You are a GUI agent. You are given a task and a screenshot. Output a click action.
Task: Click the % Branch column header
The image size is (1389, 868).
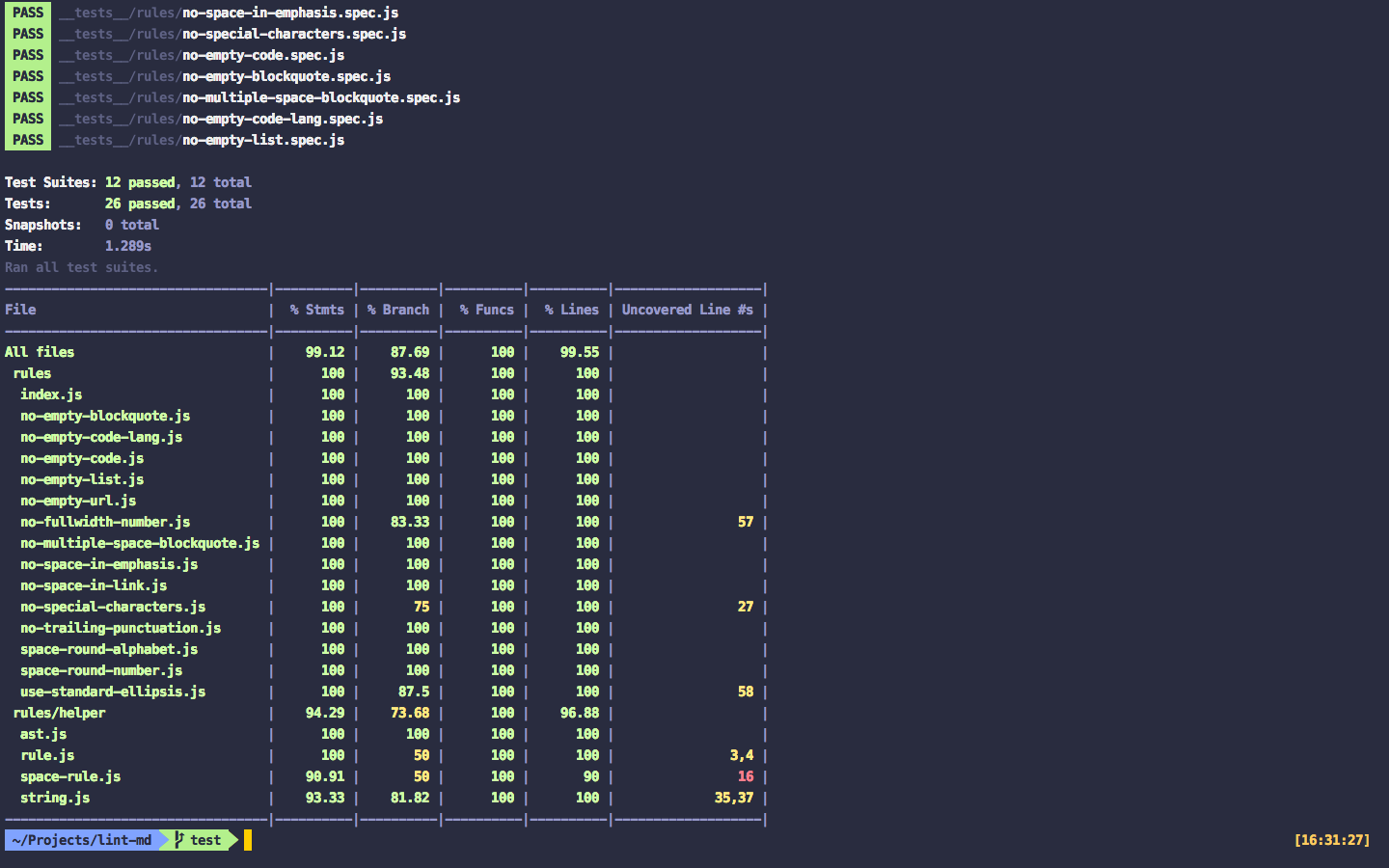398,310
